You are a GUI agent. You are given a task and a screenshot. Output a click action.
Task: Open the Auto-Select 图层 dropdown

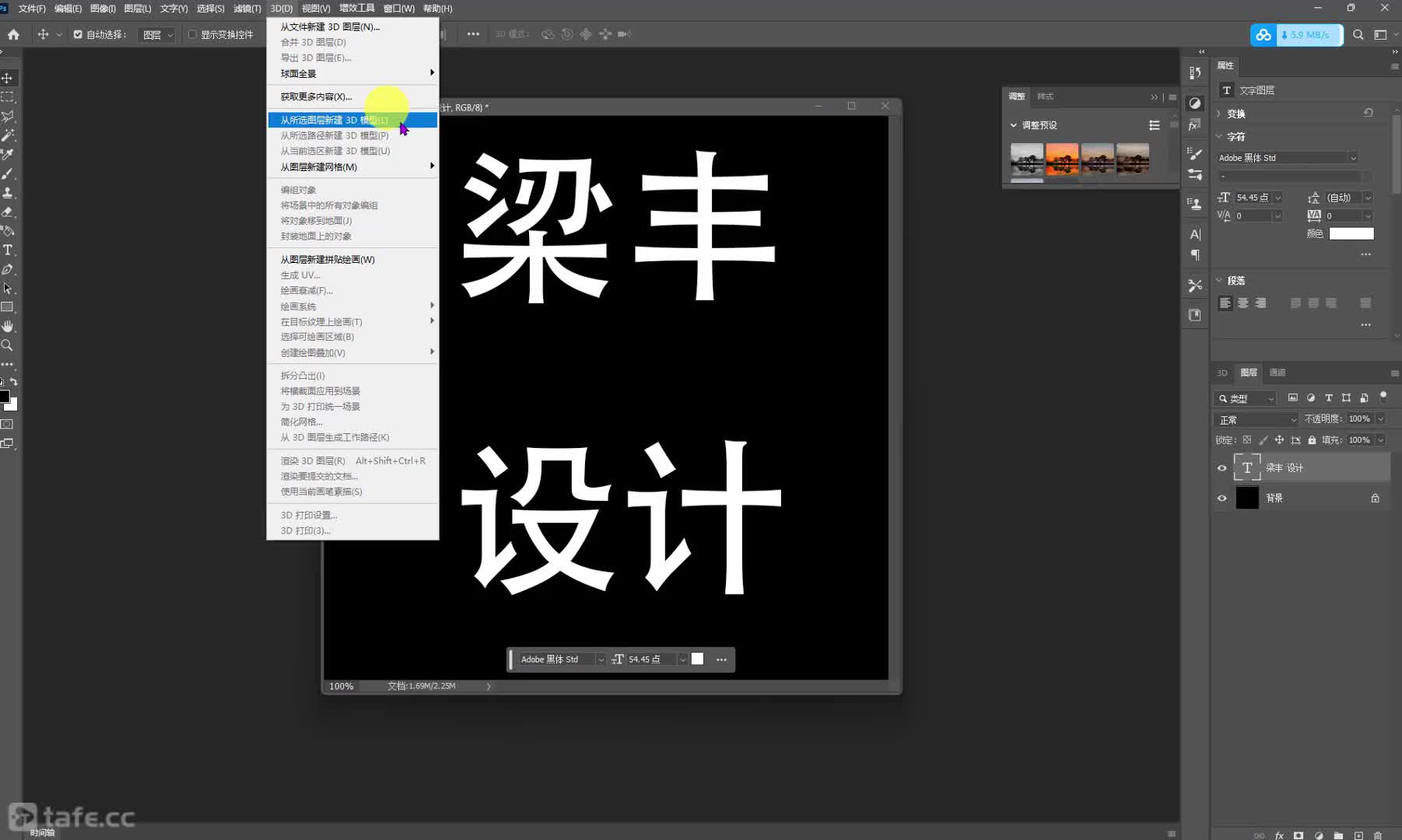point(156,34)
